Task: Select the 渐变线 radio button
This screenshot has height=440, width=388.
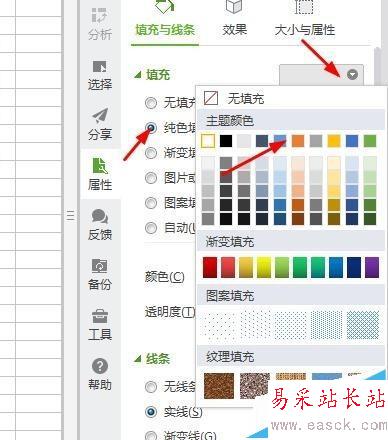Action: tap(151, 435)
